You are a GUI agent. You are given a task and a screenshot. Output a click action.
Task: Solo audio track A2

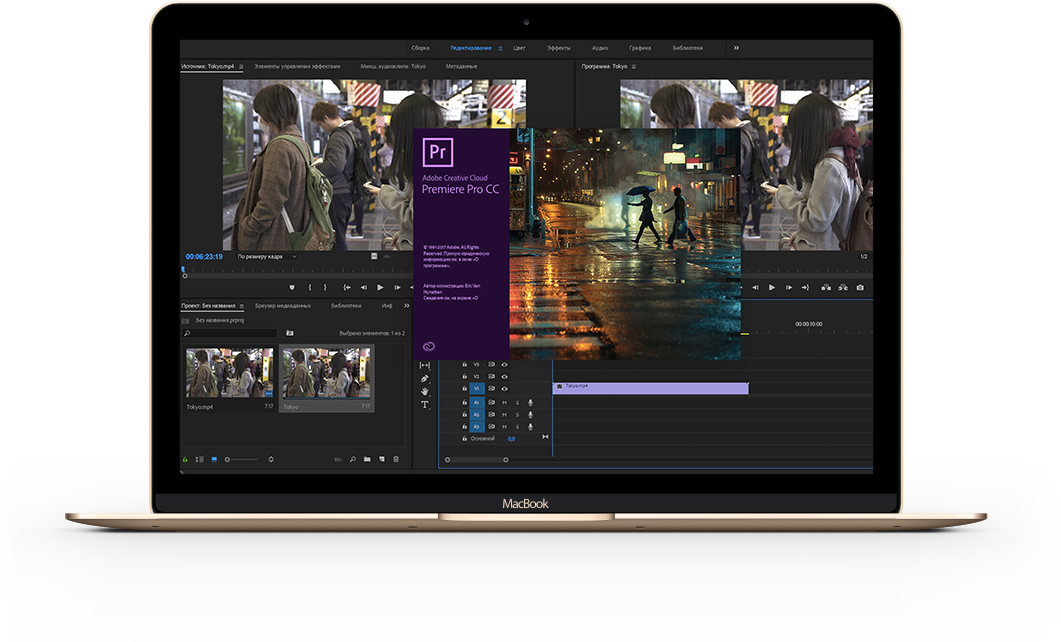click(517, 414)
